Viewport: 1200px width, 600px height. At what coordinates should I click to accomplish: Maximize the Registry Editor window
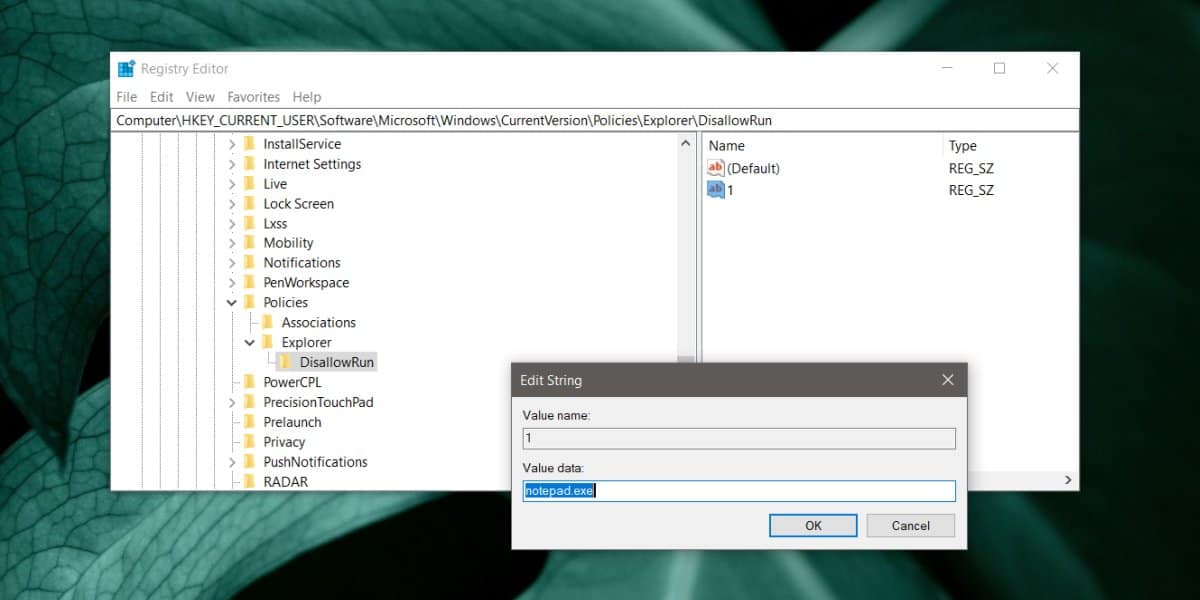[x=999, y=68]
